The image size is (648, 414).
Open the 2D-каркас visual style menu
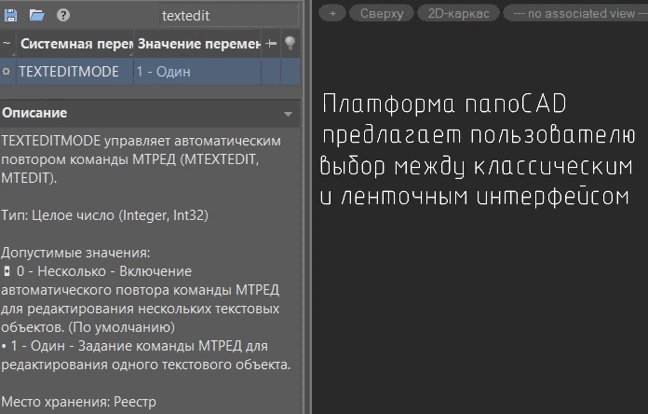click(458, 13)
